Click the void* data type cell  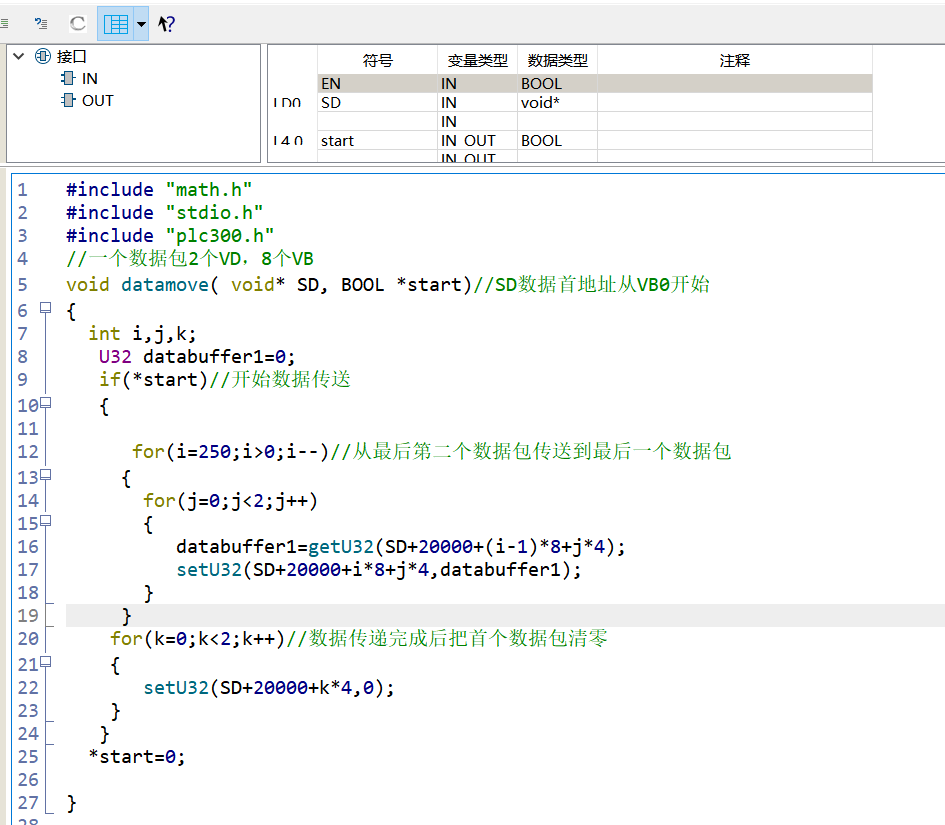tap(557, 102)
